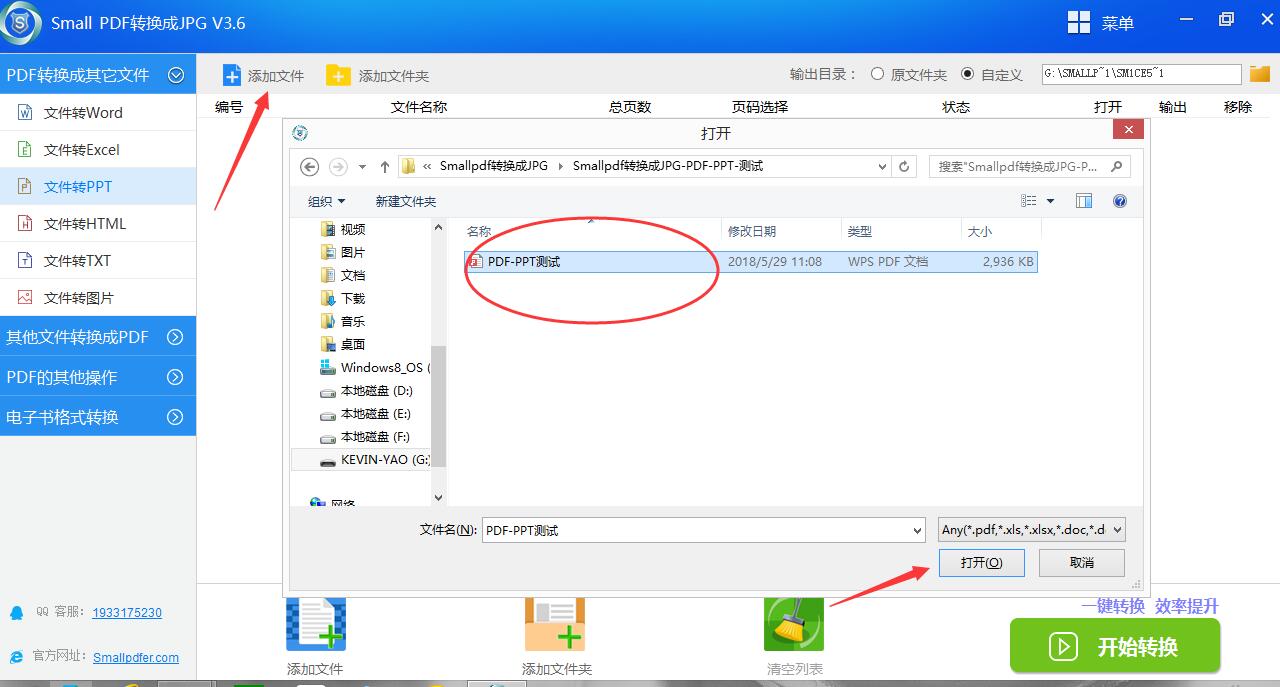
Task: Open the file type filter dropdown
Action: coord(1118,529)
